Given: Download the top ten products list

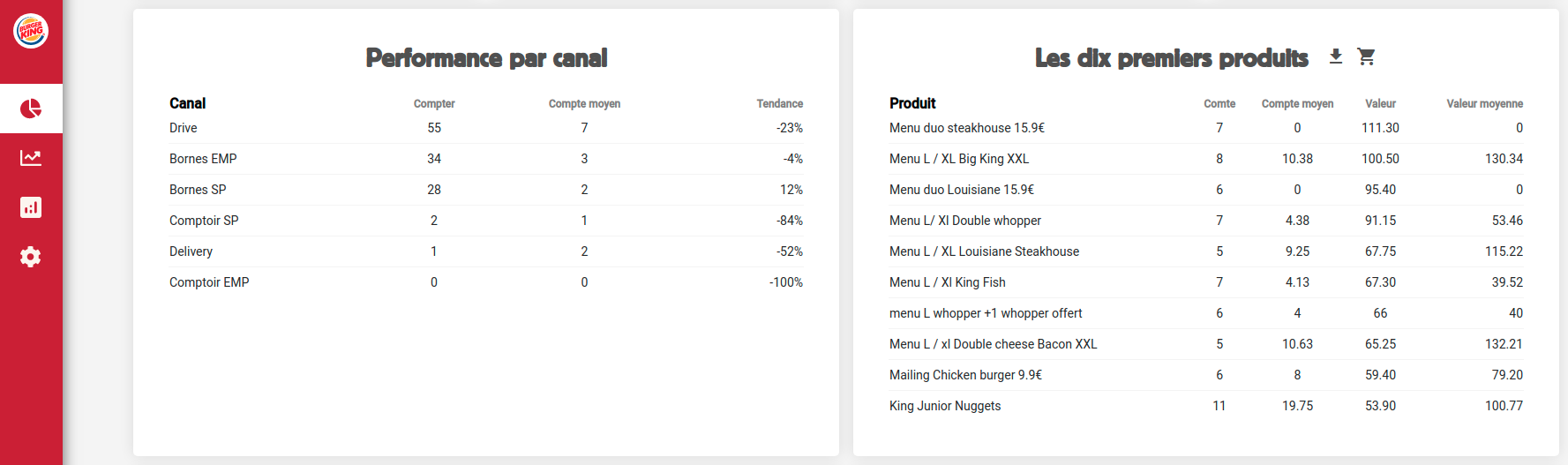Looking at the screenshot, I should [x=1336, y=56].
